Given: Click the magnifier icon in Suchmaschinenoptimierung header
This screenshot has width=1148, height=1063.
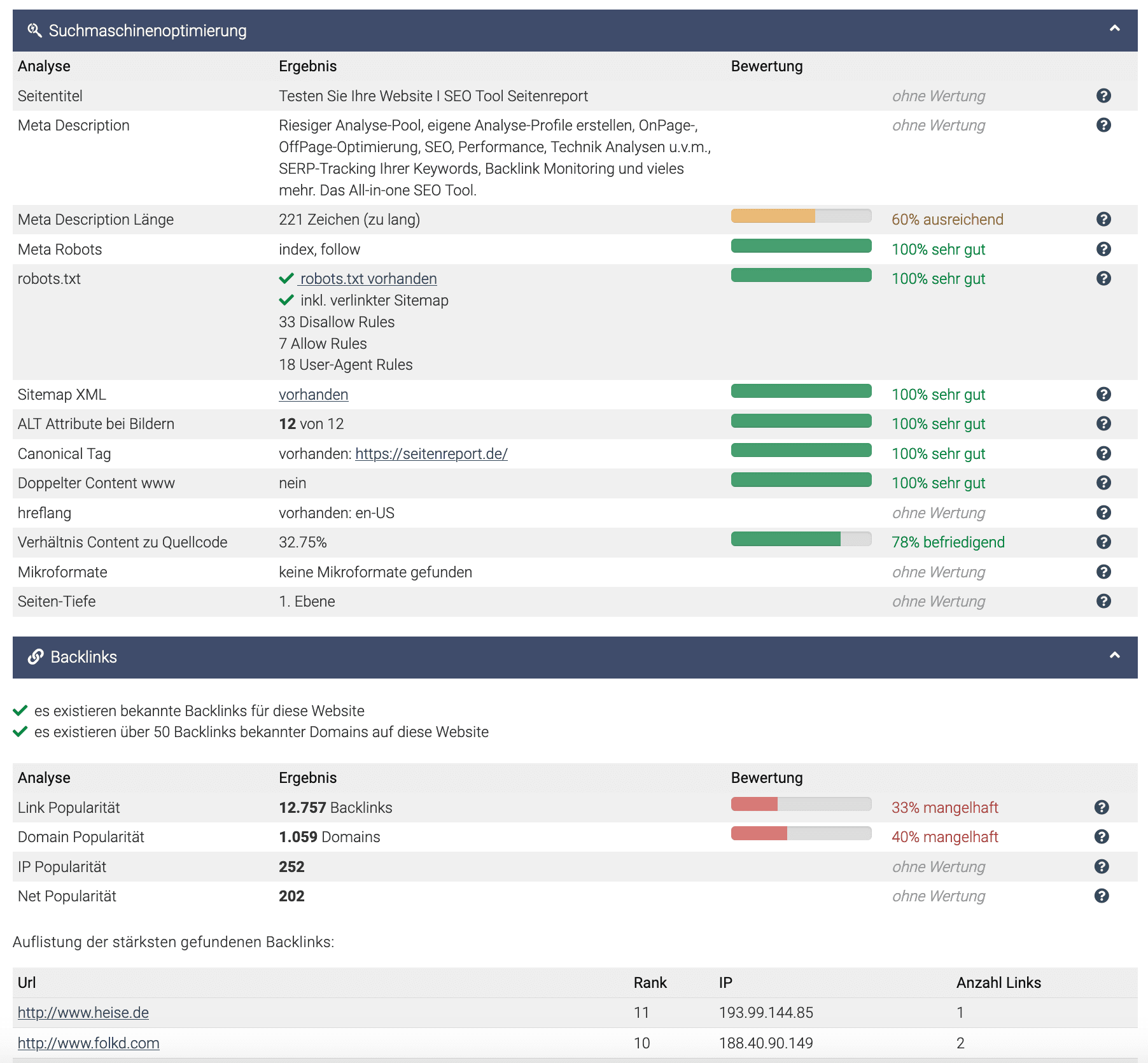Looking at the screenshot, I should pos(35,30).
